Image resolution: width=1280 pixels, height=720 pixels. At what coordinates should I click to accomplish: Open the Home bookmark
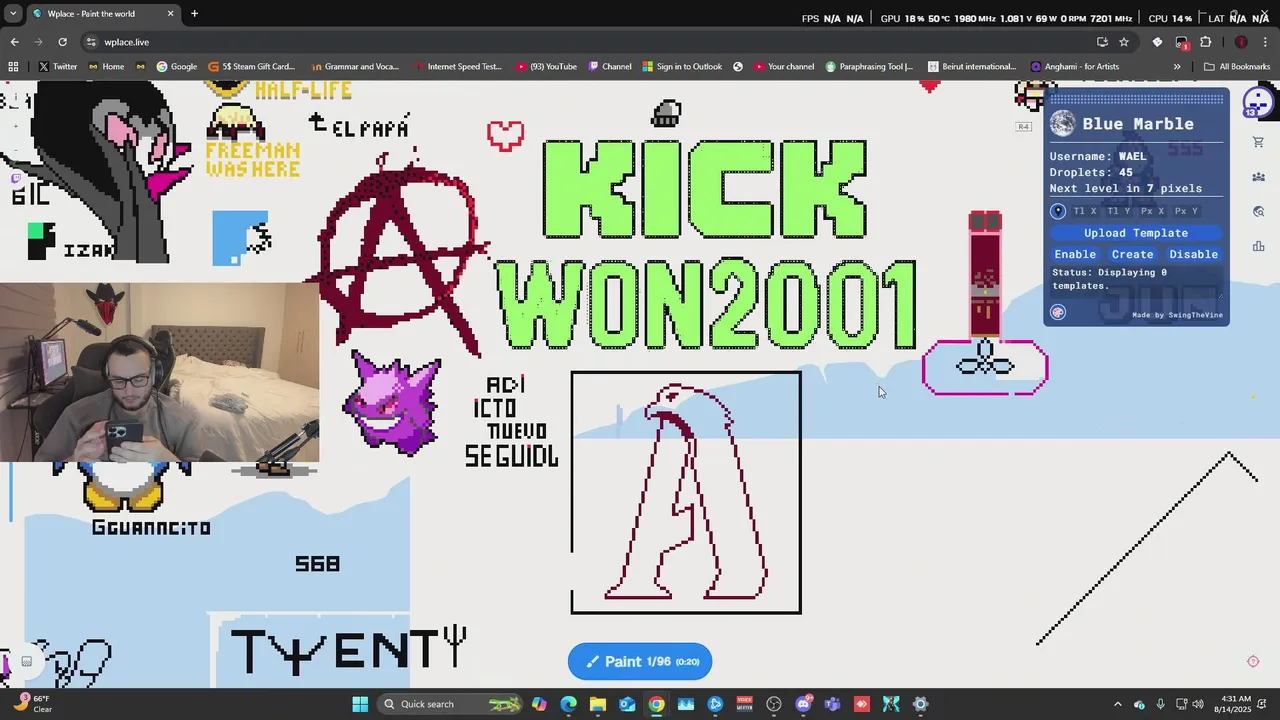pos(106,67)
